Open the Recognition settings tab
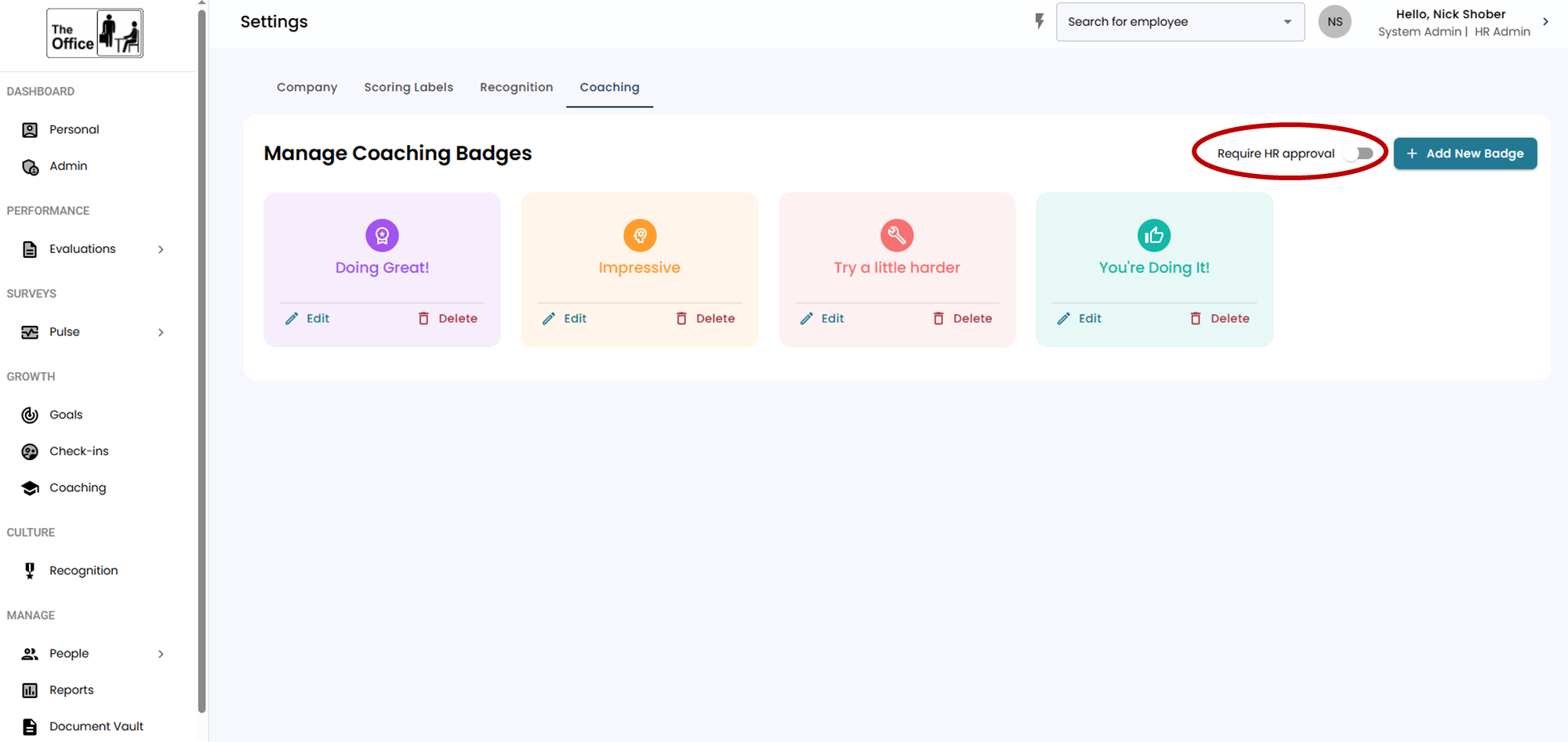Viewport: 1568px width, 742px height. 516,87
